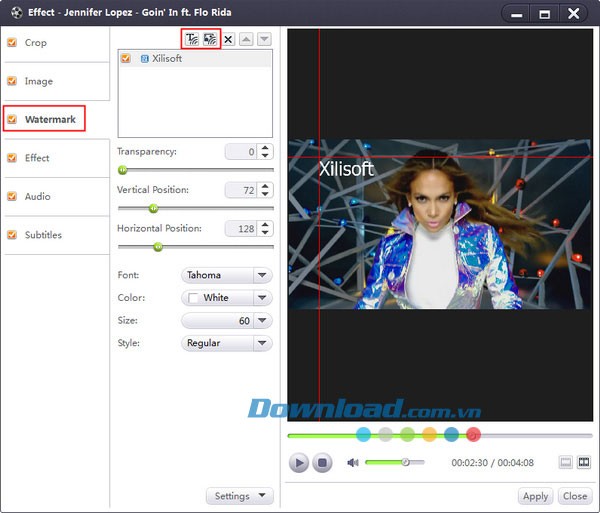The image size is (600, 513).
Task: Toggle the Subtitles checkbox
Action: [12, 235]
